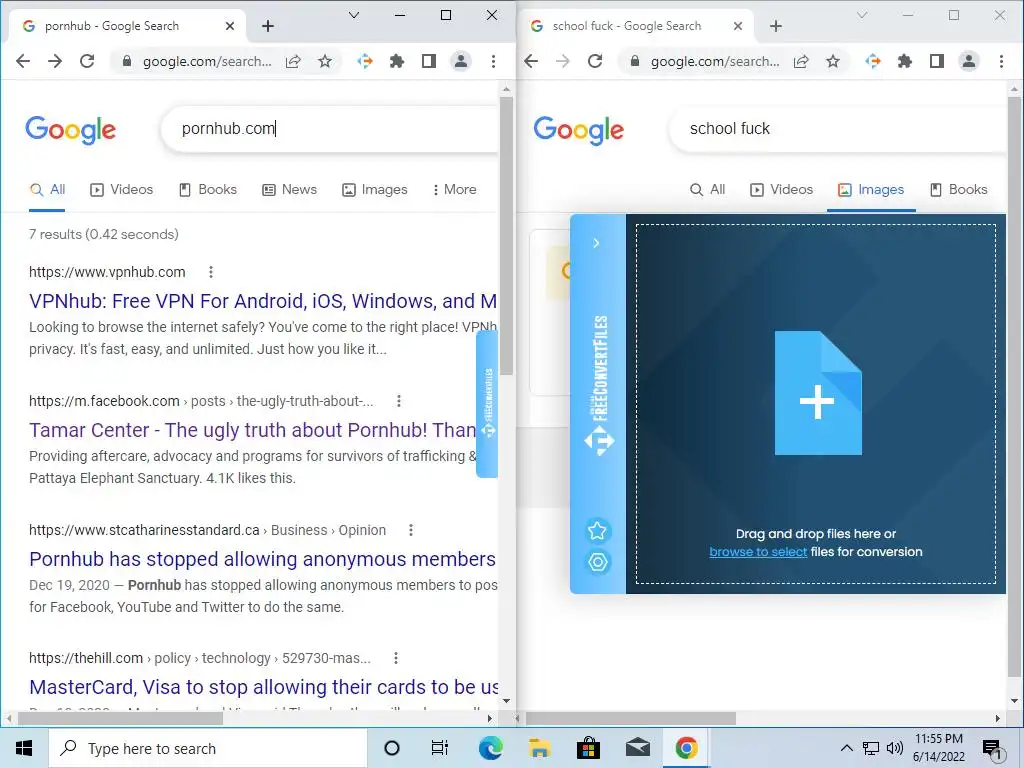Select Books tab in left Google search
Screen dimensions: 1024x768
pos(208,190)
